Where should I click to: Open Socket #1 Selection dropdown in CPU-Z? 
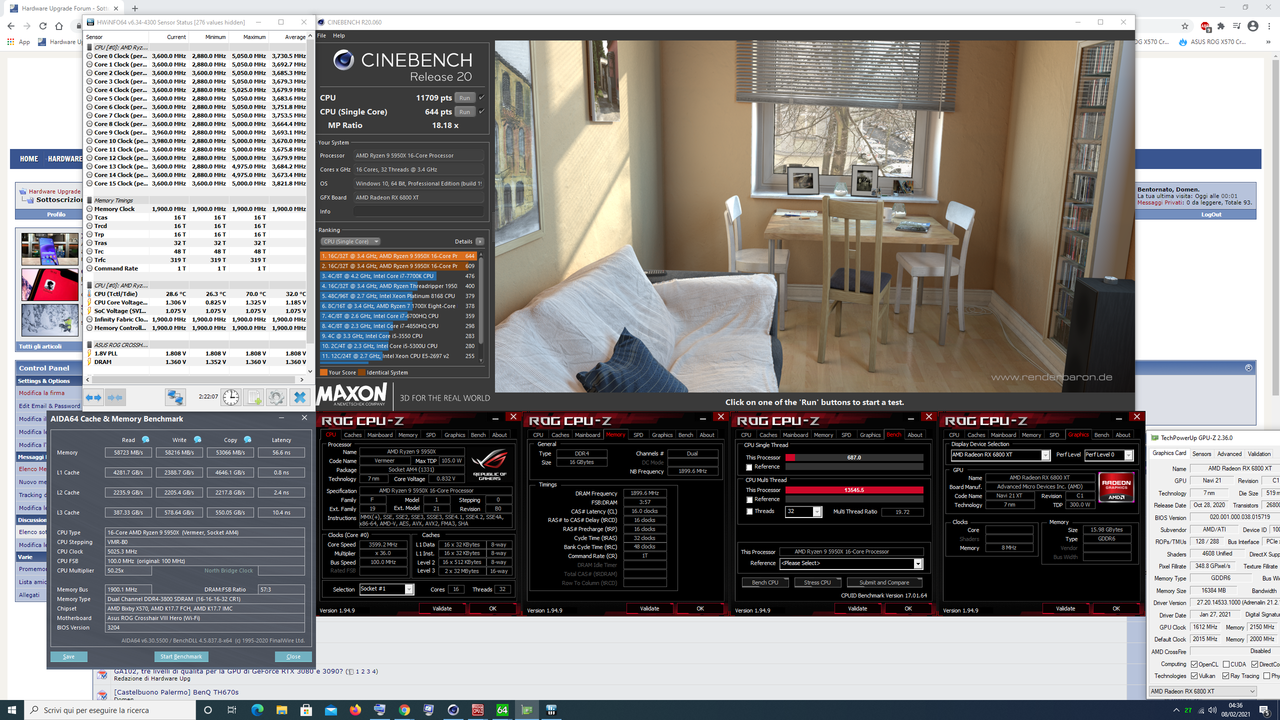click(386, 589)
